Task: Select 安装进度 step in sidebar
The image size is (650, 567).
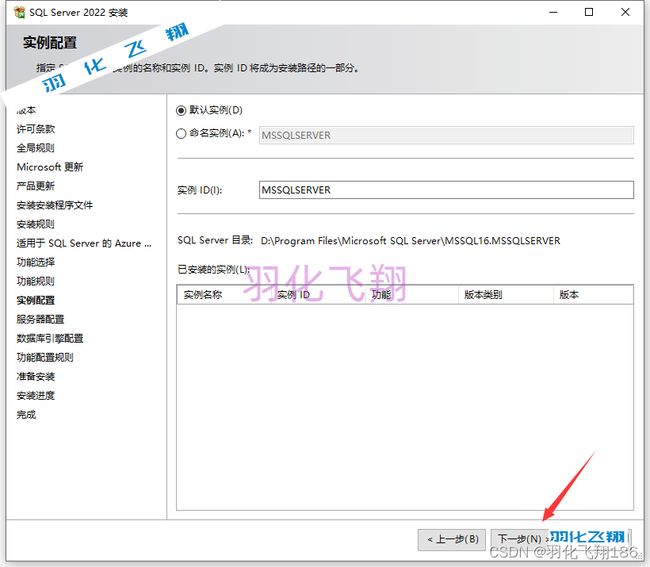Action: (x=36, y=396)
